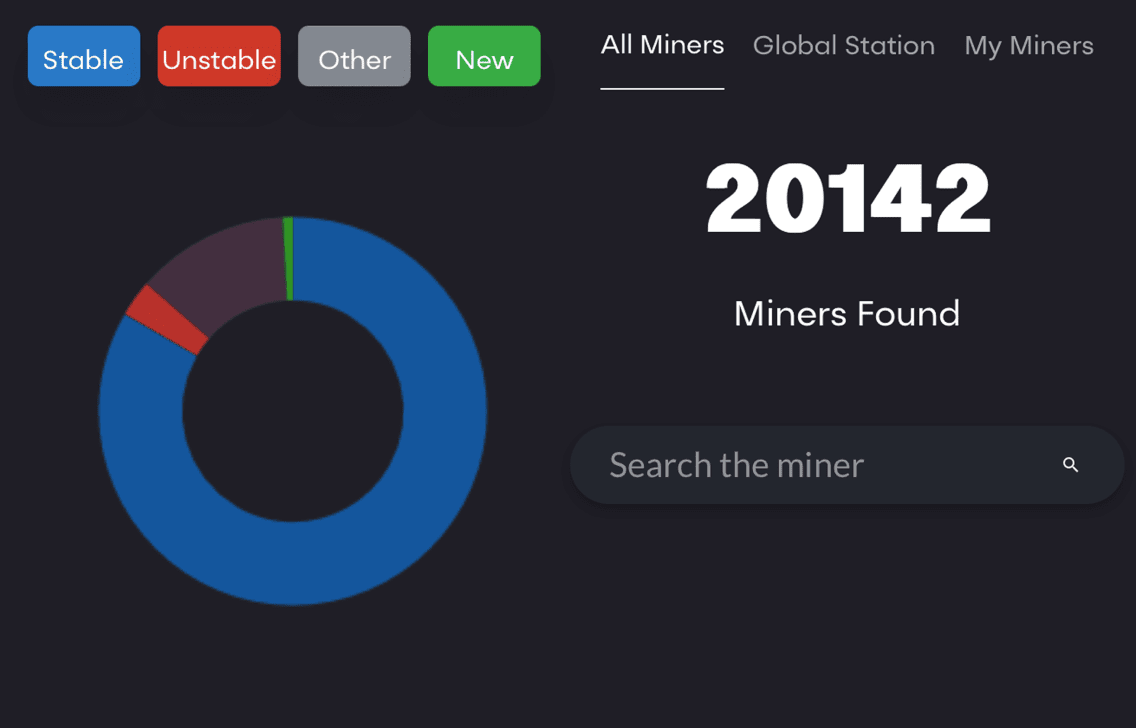Click the empty center of the donut chart
1136x728 pixels.
(292, 410)
